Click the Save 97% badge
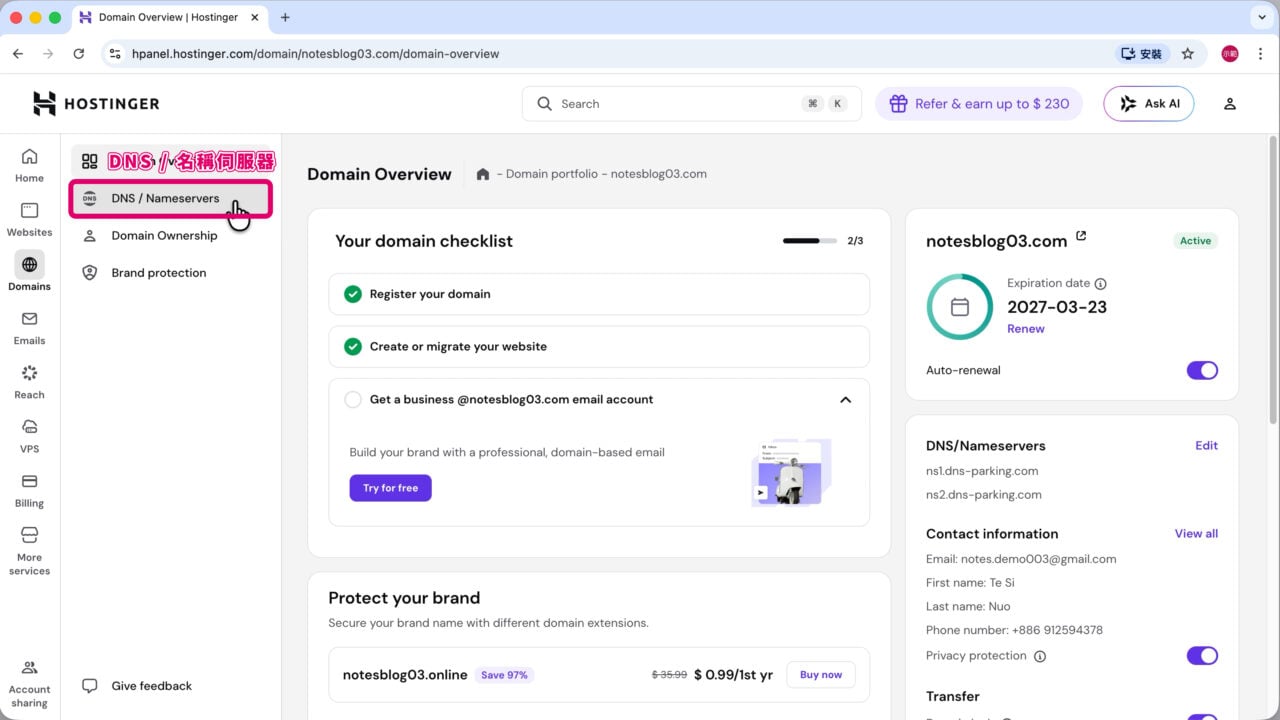Image resolution: width=1280 pixels, height=720 pixels. (x=504, y=675)
